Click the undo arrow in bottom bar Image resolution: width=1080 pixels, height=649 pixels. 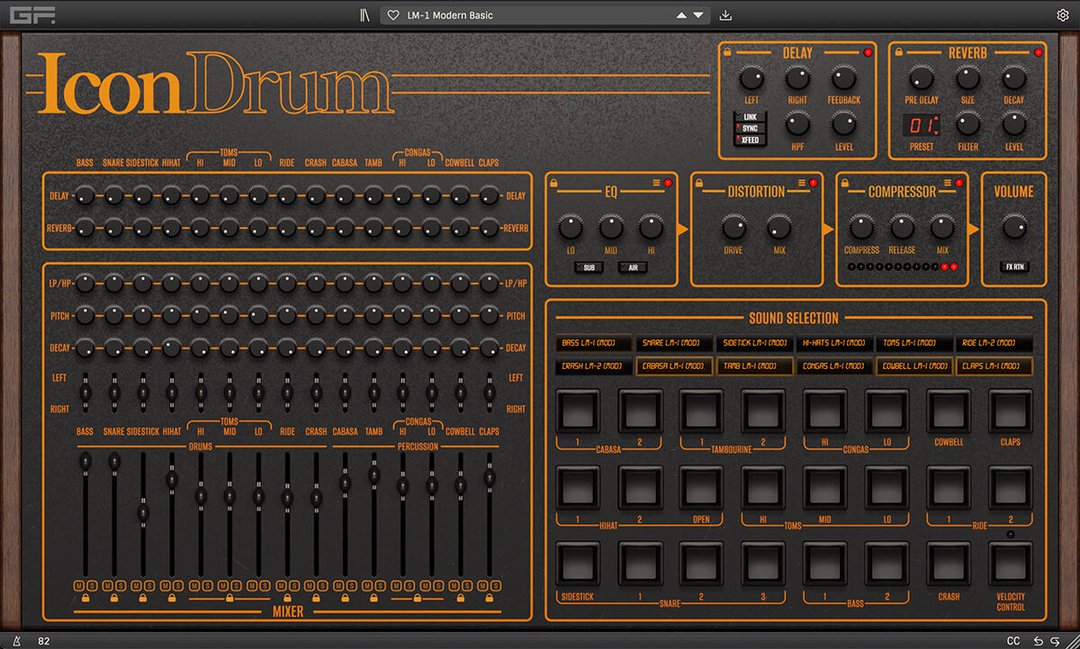[1039, 640]
